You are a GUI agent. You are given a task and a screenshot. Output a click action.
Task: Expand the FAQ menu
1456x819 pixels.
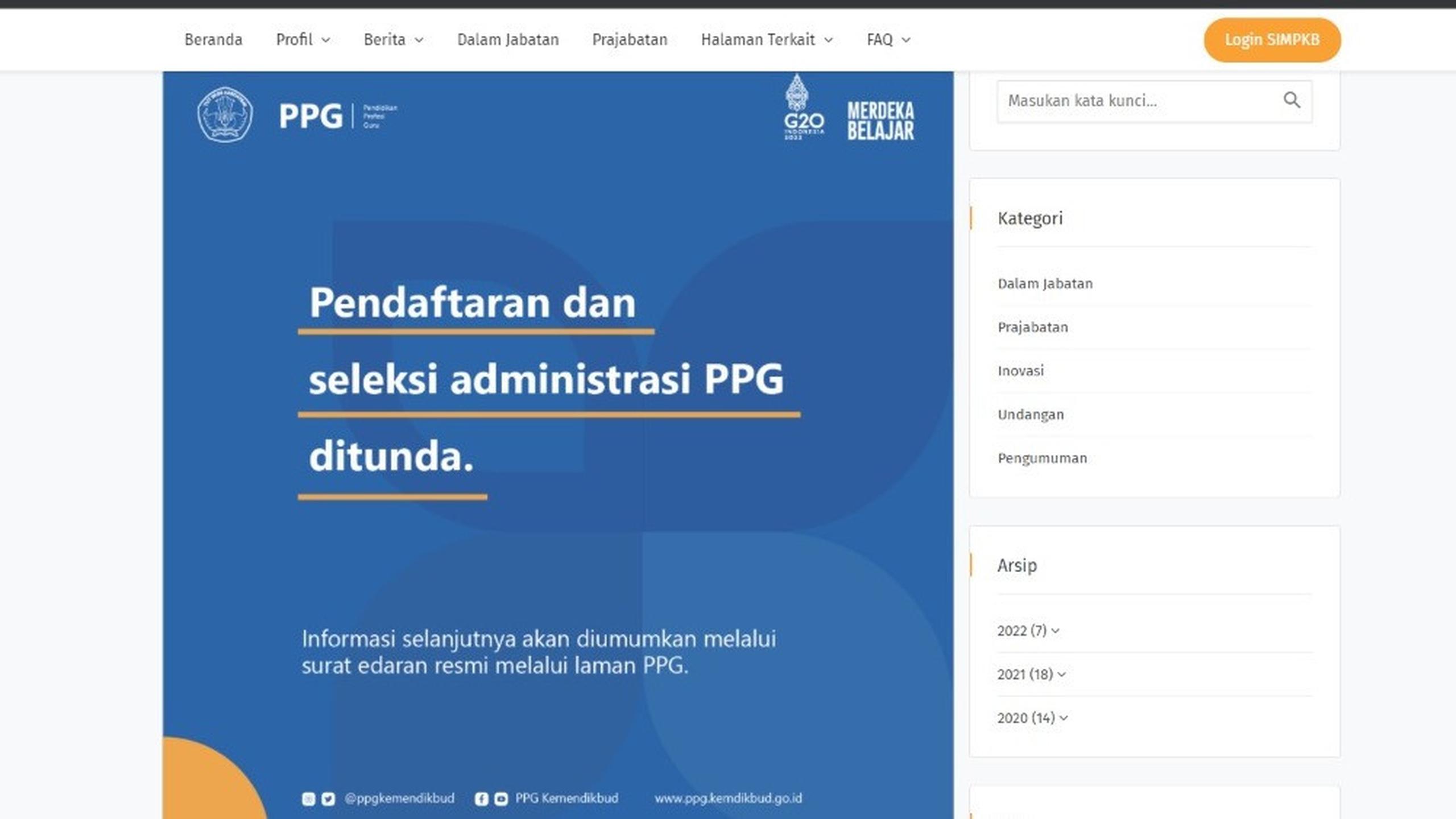888,39
